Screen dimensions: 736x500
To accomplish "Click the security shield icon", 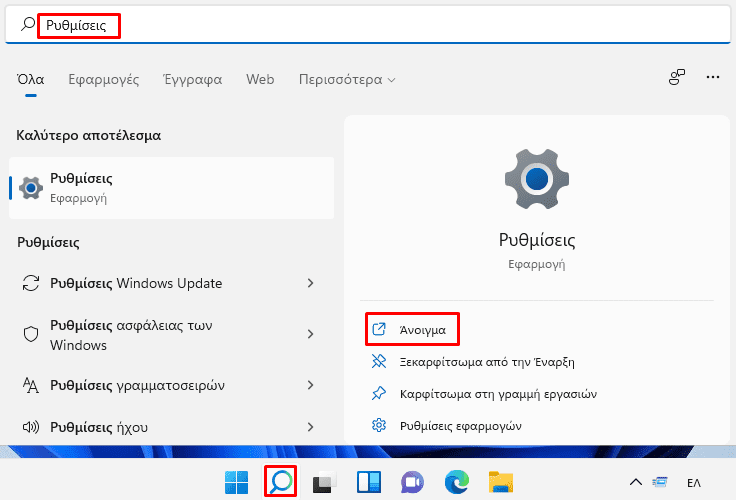I will (31, 334).
